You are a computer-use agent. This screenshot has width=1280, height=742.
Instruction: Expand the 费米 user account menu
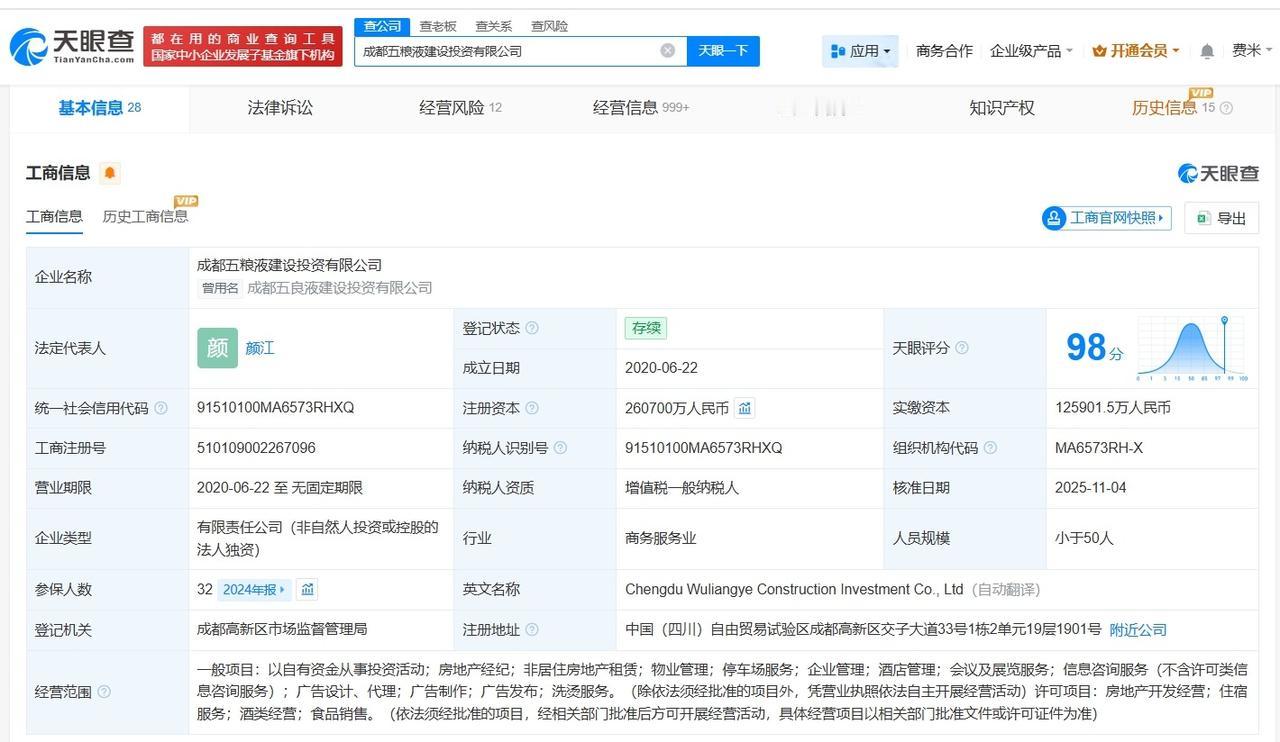pyautogui.click(x=1253, y=51)
